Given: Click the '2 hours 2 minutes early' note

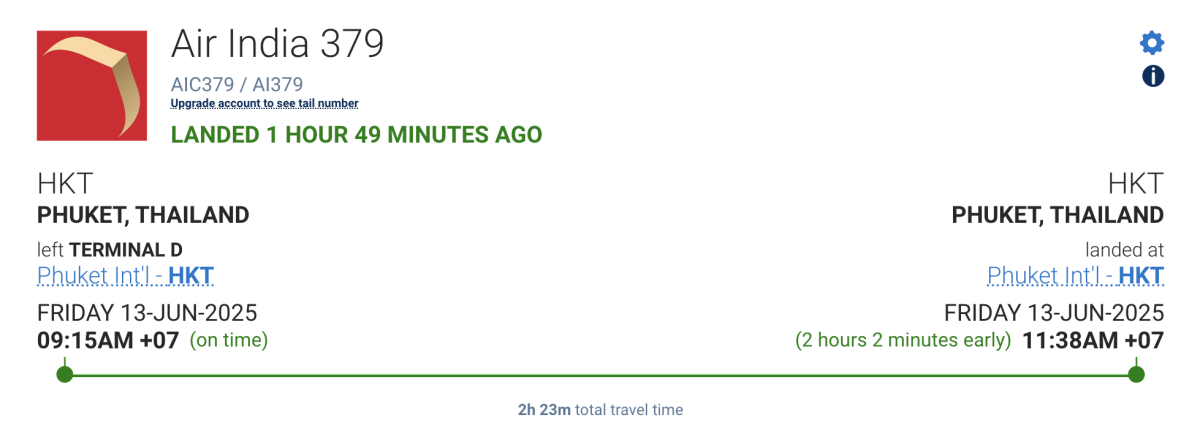Looking at the screenshot, I should (x=904, y=340).
